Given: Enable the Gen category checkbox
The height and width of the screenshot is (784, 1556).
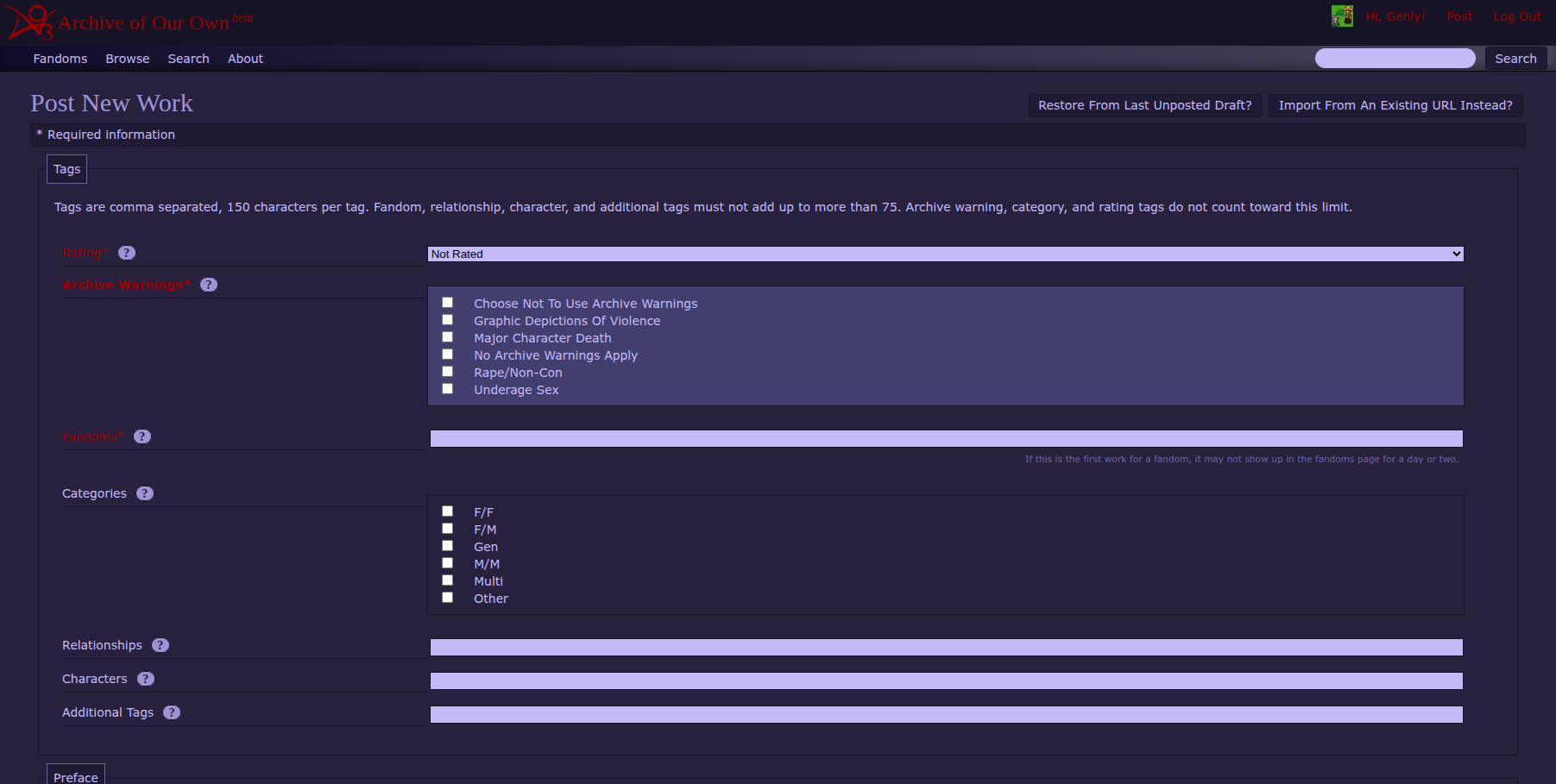Looking at the screenshot, I should (x=447, y=546).
